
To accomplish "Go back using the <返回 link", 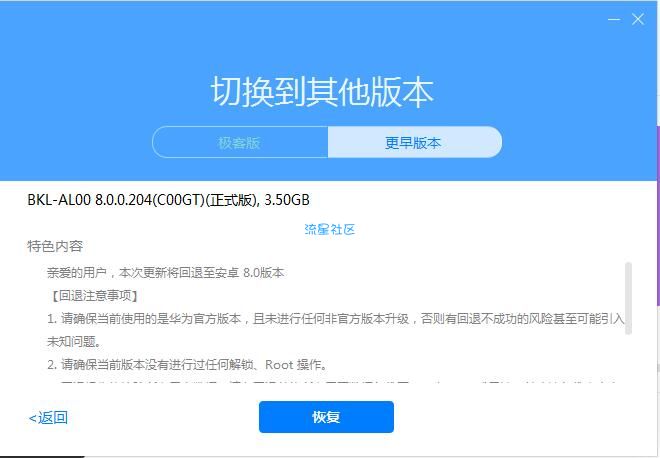I will [48, 418].
